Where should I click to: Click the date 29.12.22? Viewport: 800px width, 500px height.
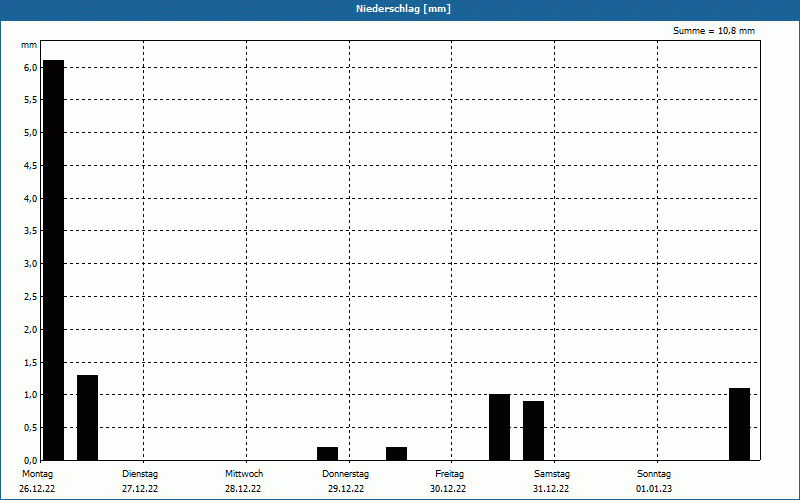pos(346,489)
